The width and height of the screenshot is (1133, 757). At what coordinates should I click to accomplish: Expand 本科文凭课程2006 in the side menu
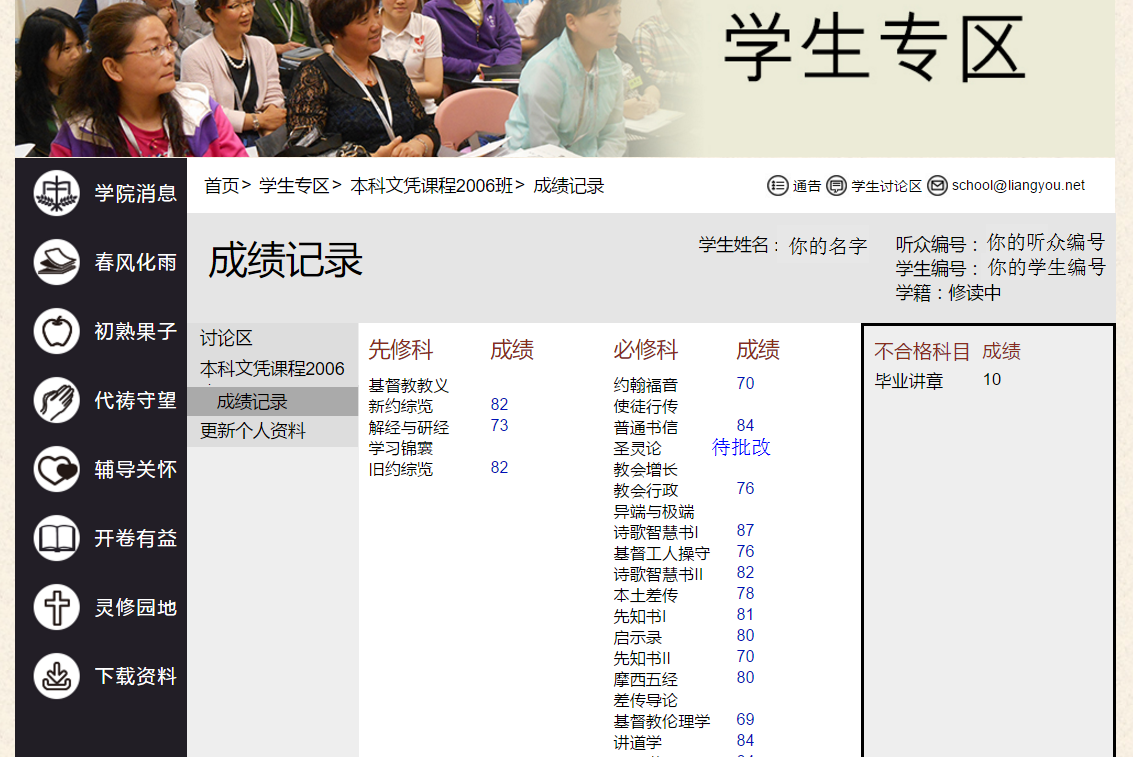[x=272, y=369]
